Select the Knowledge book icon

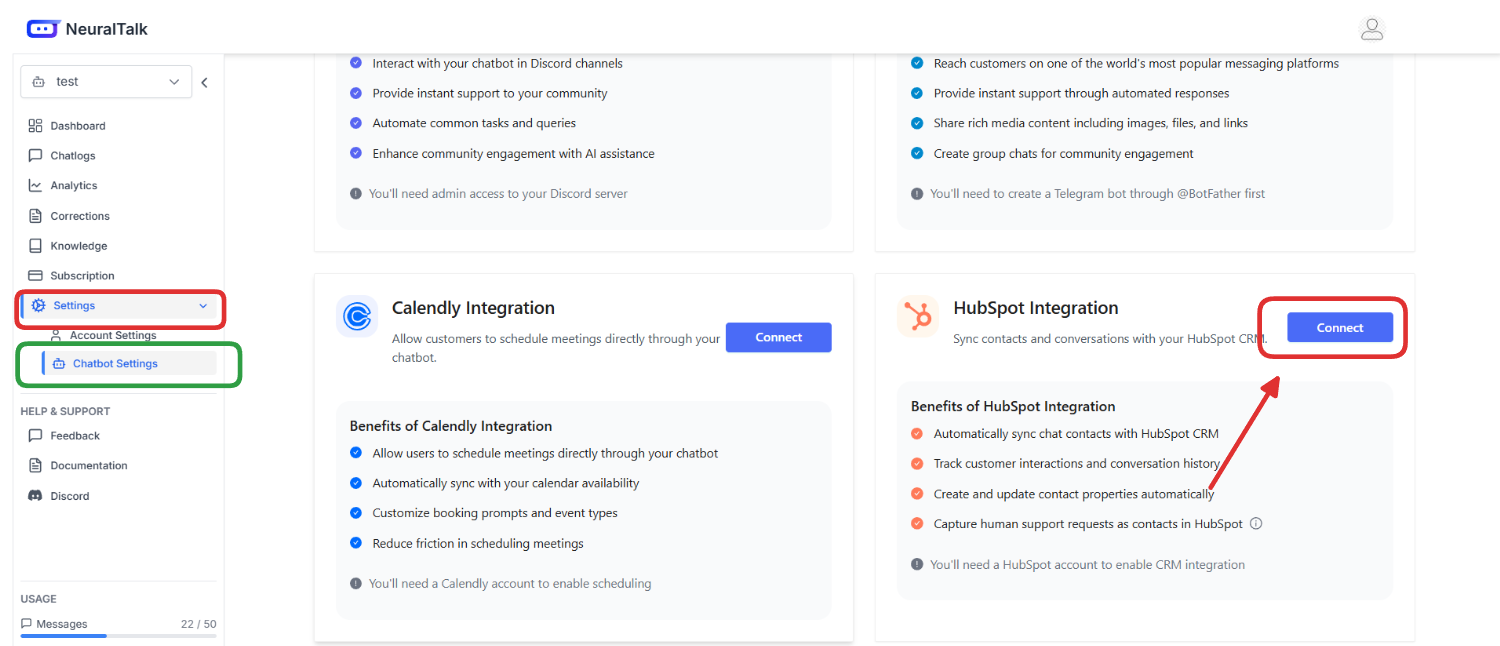point(35,245)
